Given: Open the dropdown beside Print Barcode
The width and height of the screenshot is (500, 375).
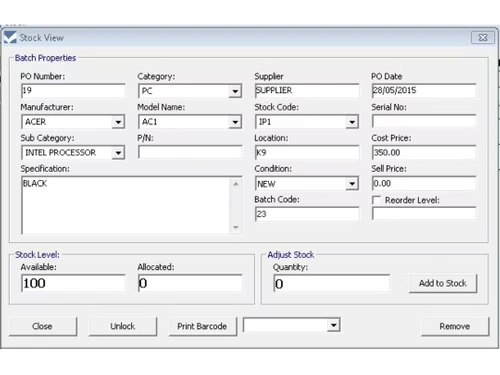Looking at the screenshot, I should point(333,325).
